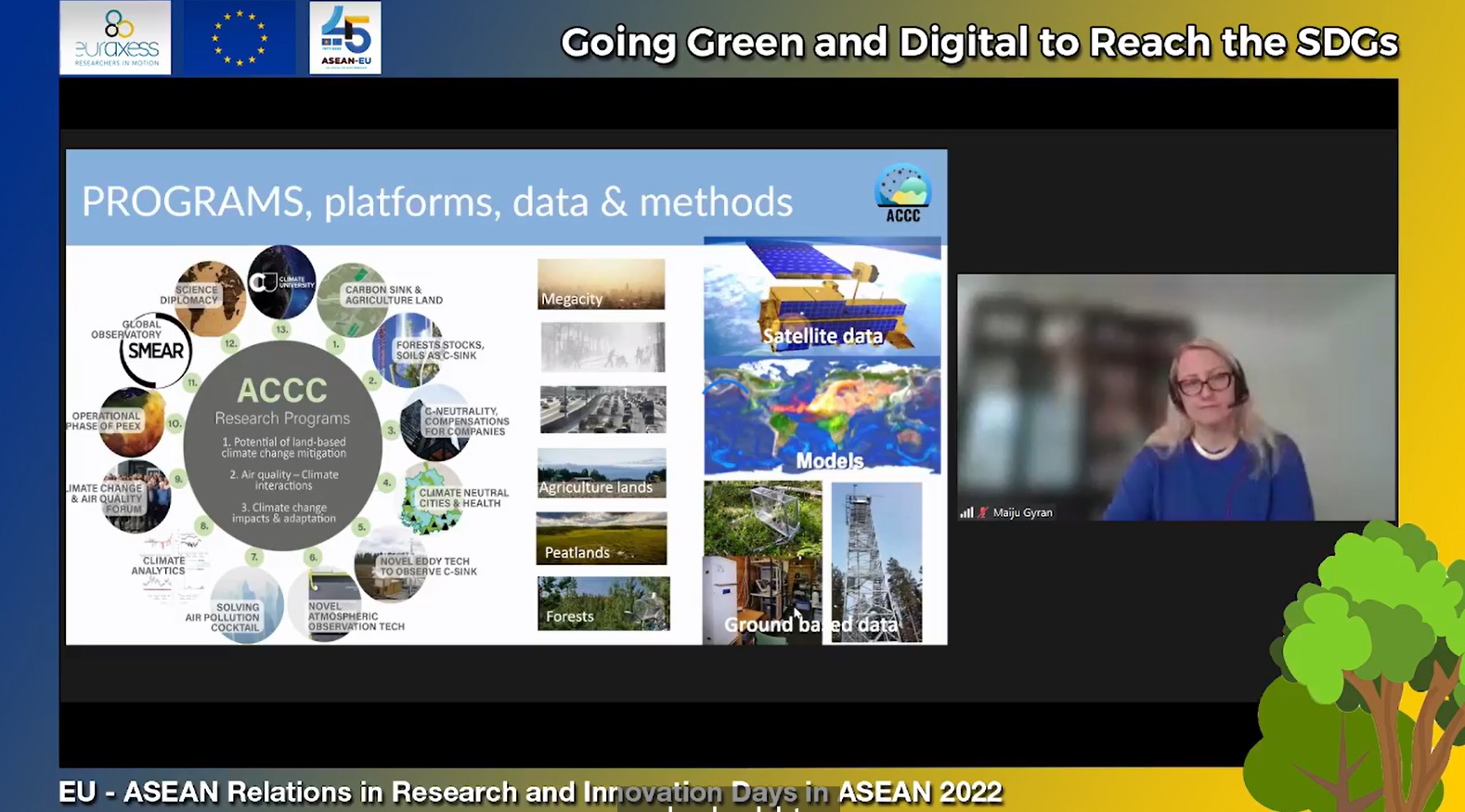Image resolution: width=1465 pixels, height=812 pixels.
Task: Click the central ACCC Research Programs circle
Action: (282, 445)
